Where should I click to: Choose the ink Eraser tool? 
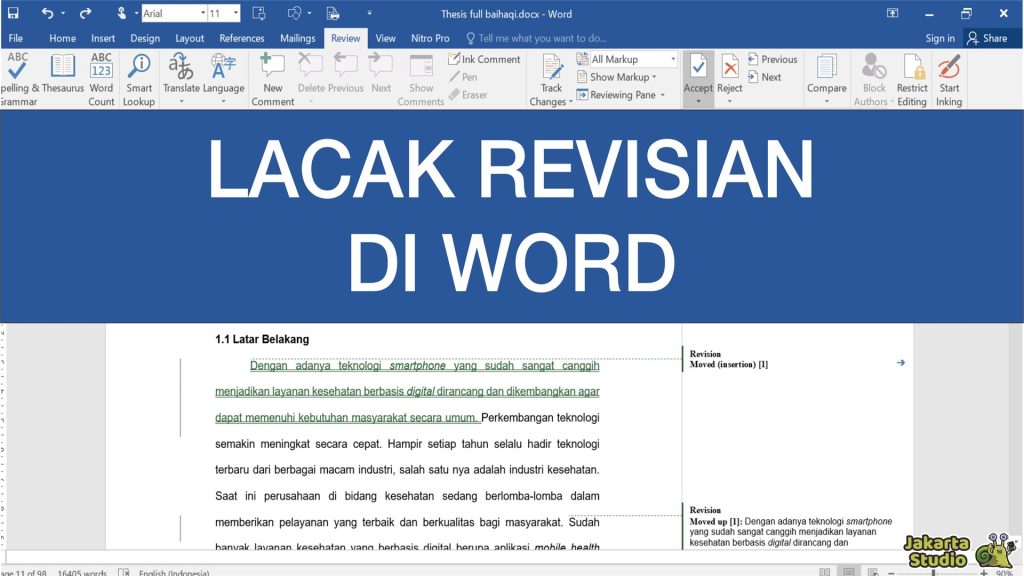(468, 95)
